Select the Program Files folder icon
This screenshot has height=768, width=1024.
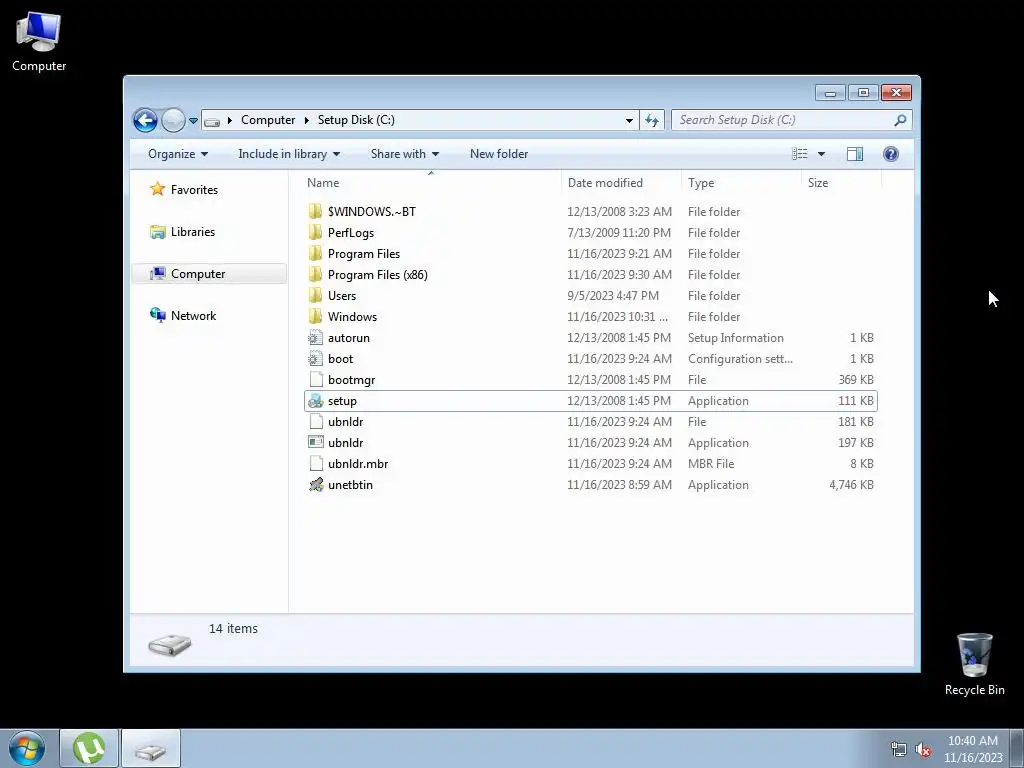[315, 253]
